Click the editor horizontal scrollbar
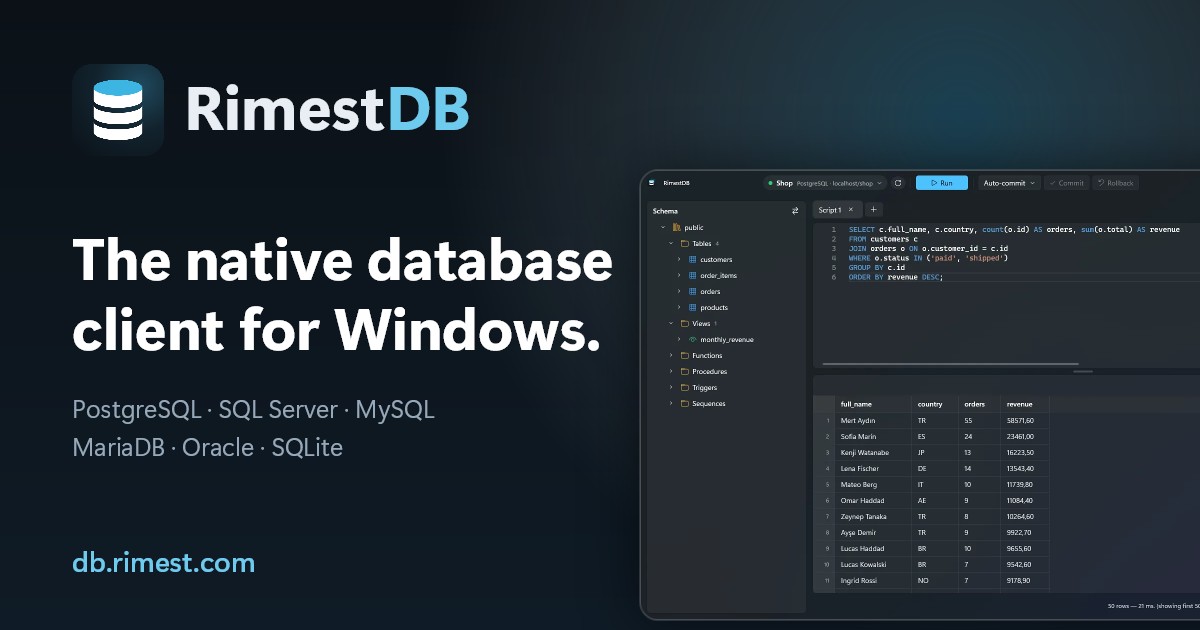Screen dimensions: 1200x630 tap(951, 364)
